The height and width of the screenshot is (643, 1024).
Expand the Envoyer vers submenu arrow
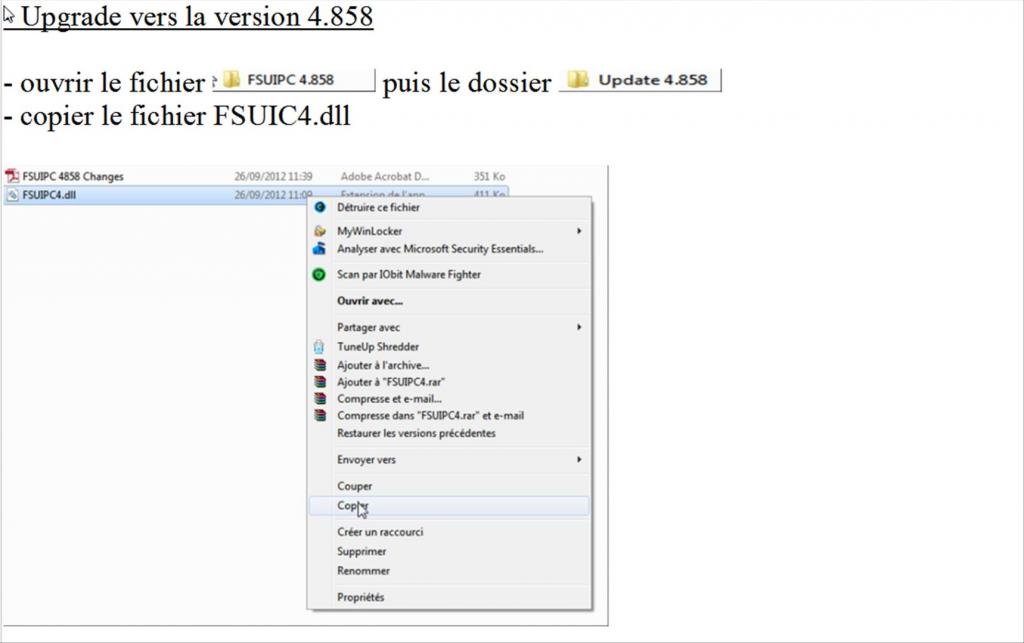579,460
